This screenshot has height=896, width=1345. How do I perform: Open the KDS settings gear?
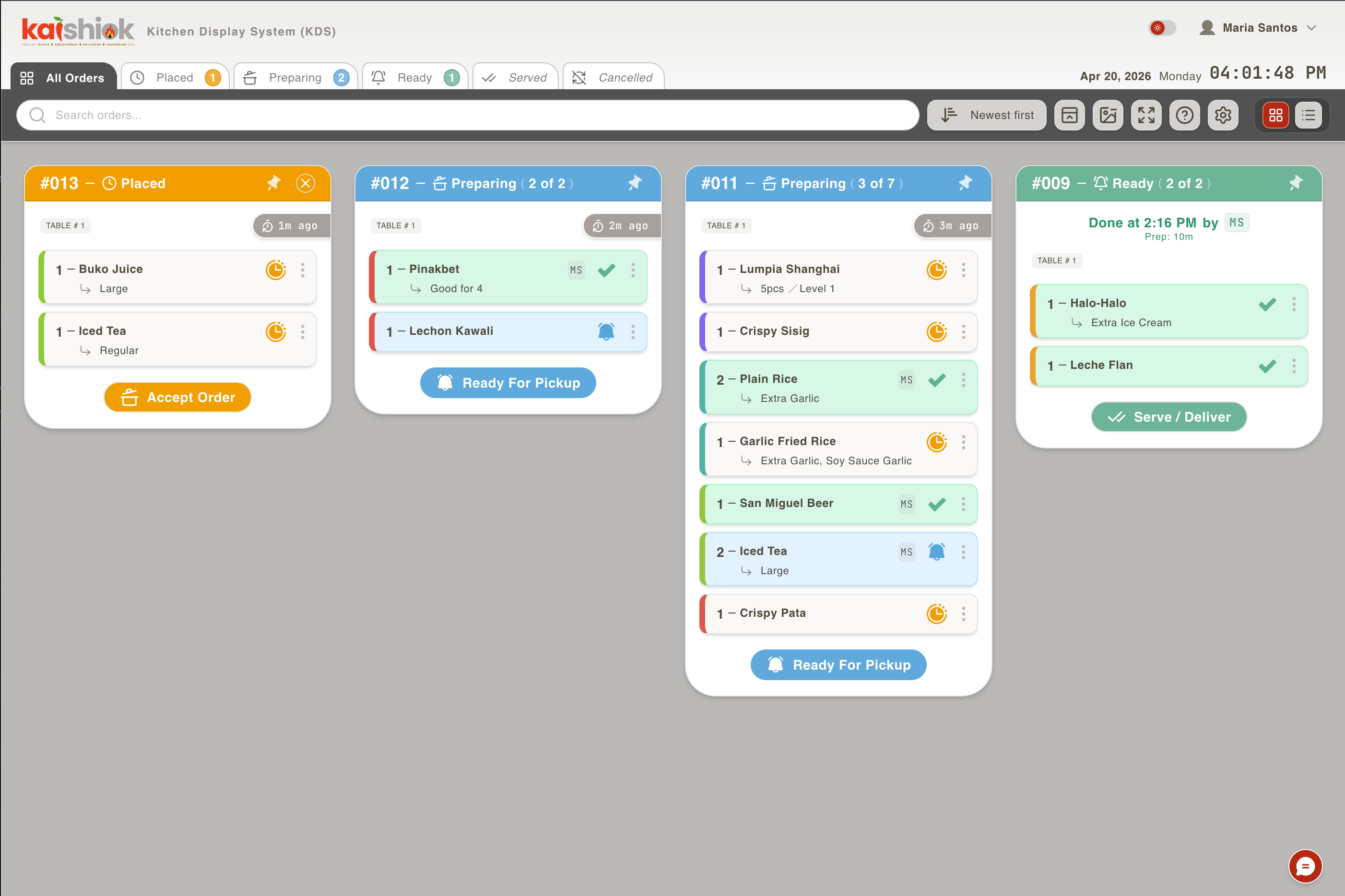tap(1222, 115)
